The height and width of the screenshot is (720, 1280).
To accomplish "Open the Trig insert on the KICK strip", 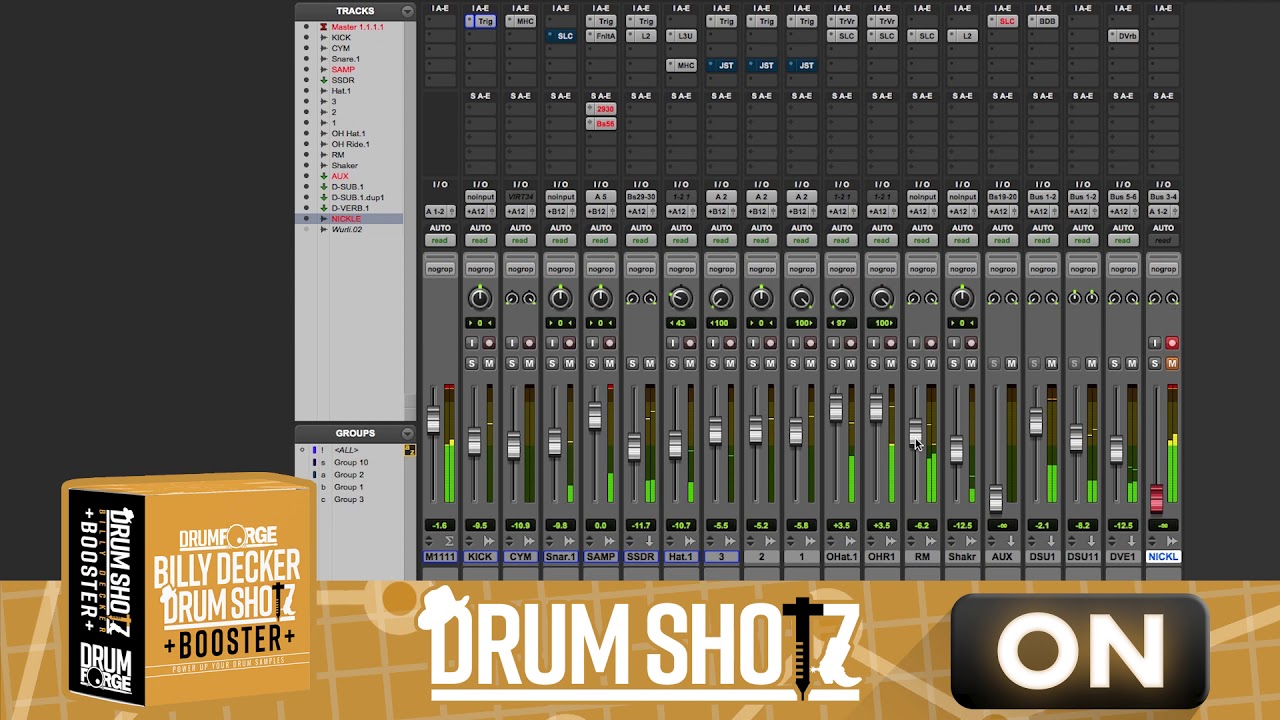I will 480,21.
